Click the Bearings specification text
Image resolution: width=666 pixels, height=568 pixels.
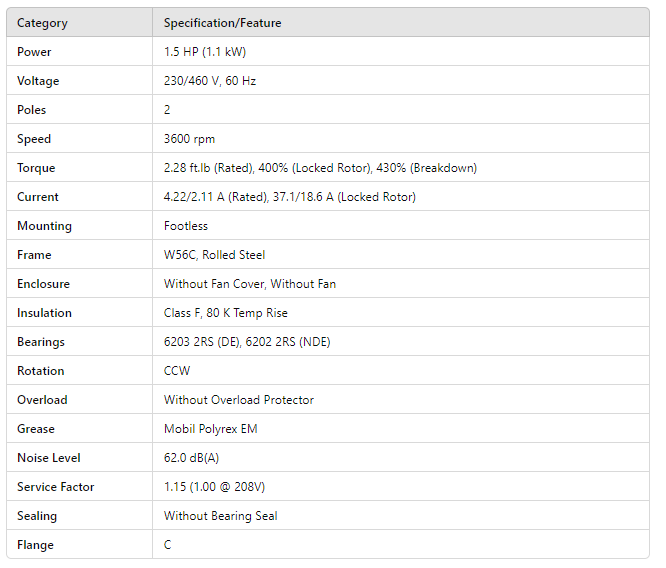point(247,342)
